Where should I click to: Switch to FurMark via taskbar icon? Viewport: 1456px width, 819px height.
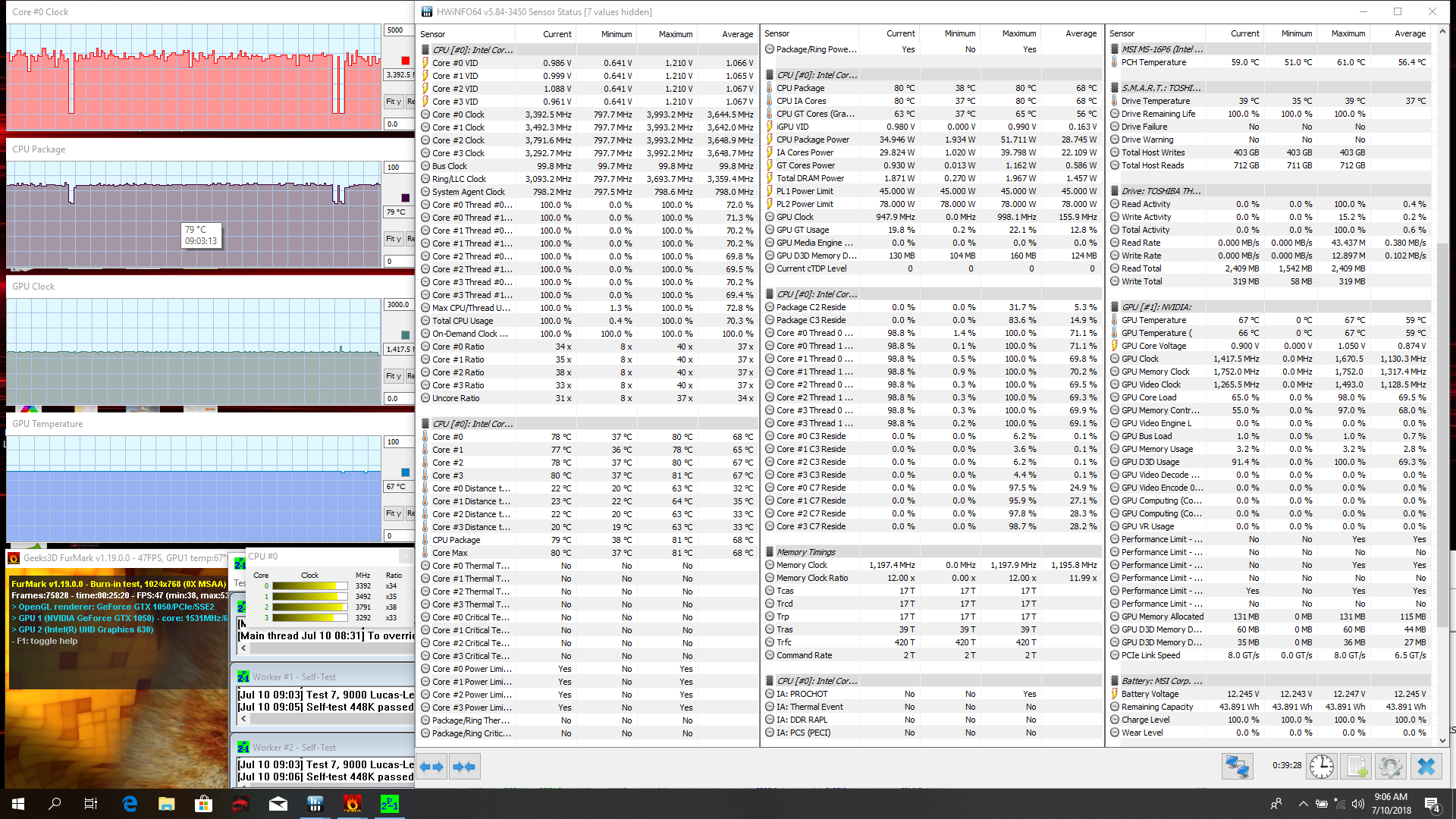coord(353,804)
